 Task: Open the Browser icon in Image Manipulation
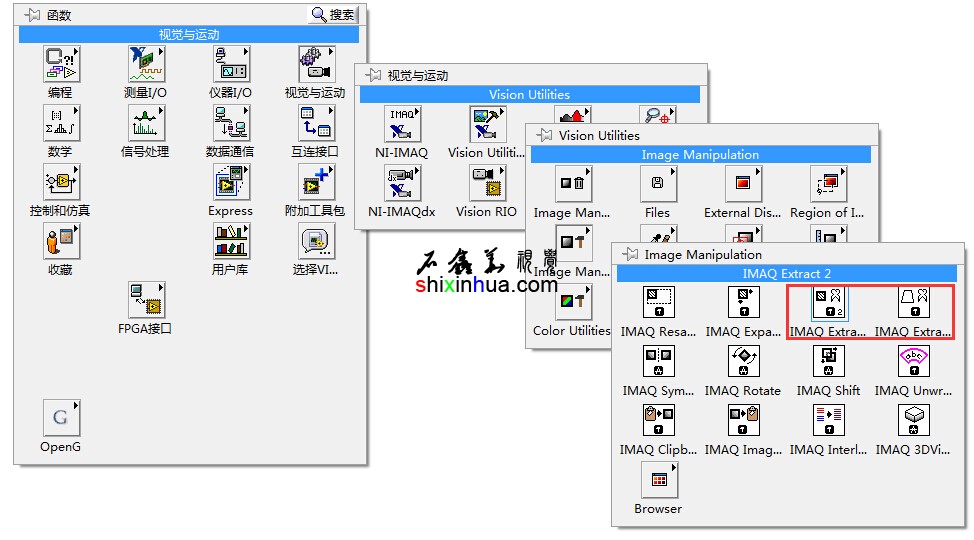click(658, 480)
